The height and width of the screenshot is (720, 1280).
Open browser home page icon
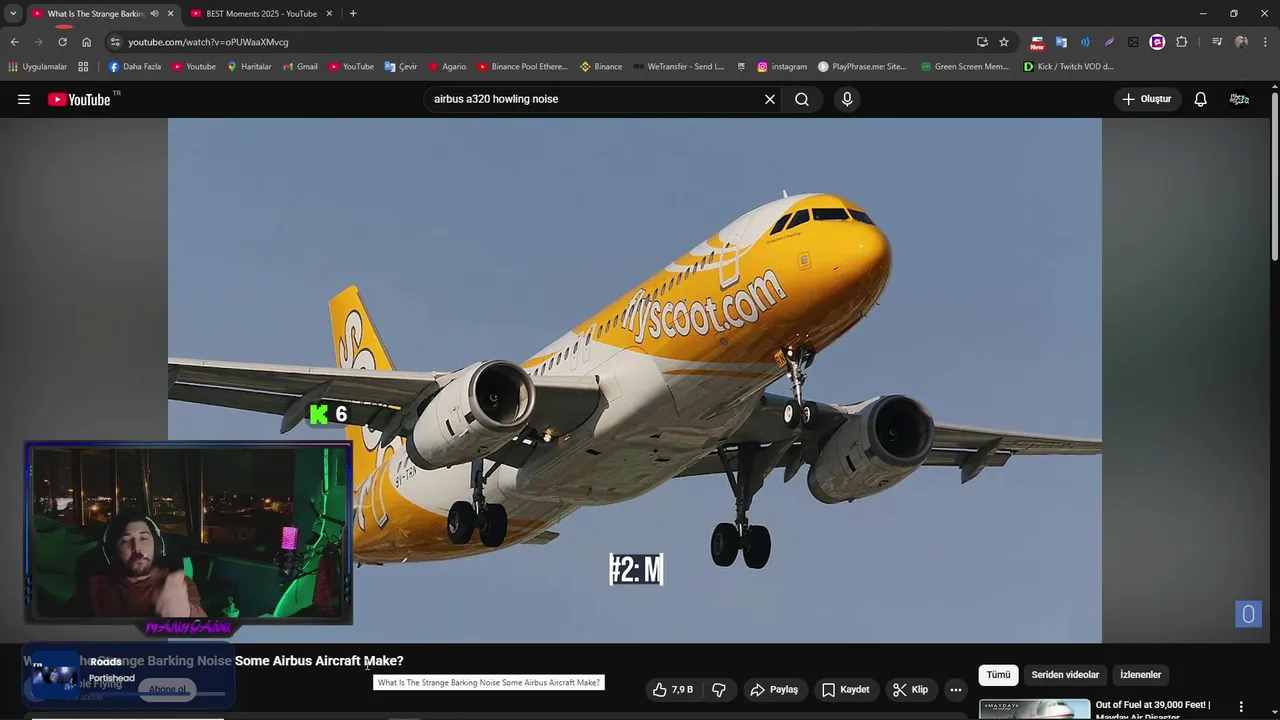coord(86,42)
